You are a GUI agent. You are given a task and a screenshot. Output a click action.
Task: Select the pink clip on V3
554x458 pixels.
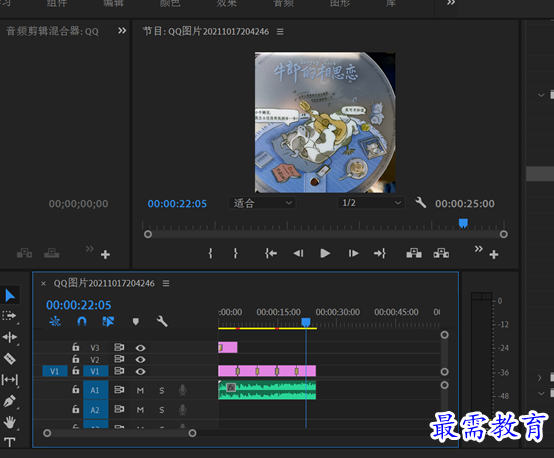(x=228, y=347)
